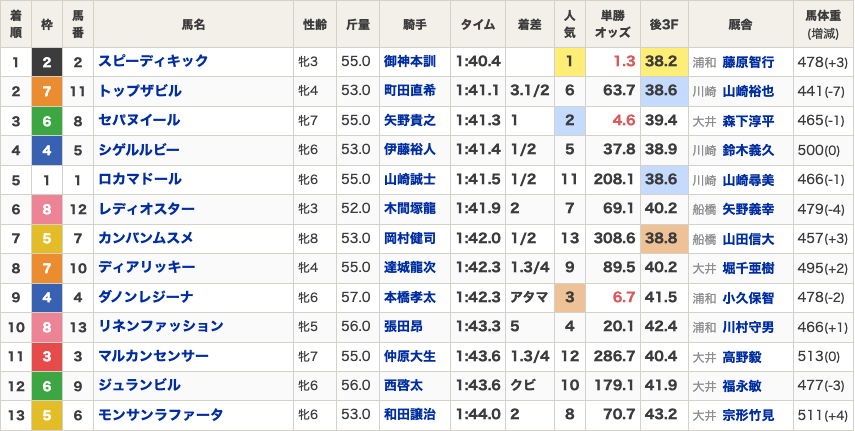Select horse セパヌイール
855x431 pixels.
coord(139,120)
